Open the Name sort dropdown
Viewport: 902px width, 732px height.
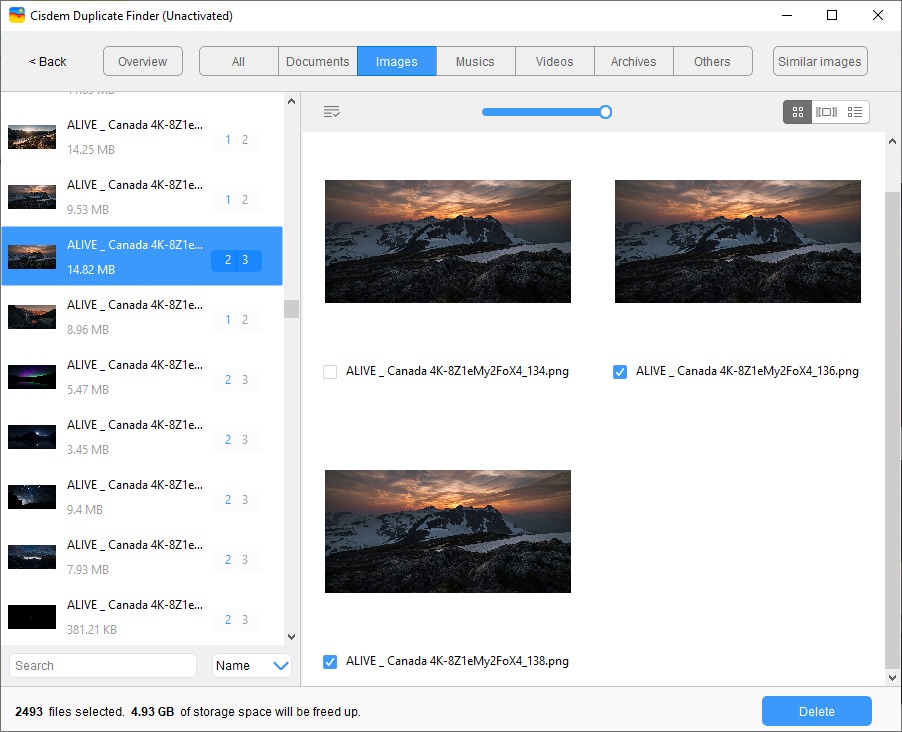tap(251, 665)
